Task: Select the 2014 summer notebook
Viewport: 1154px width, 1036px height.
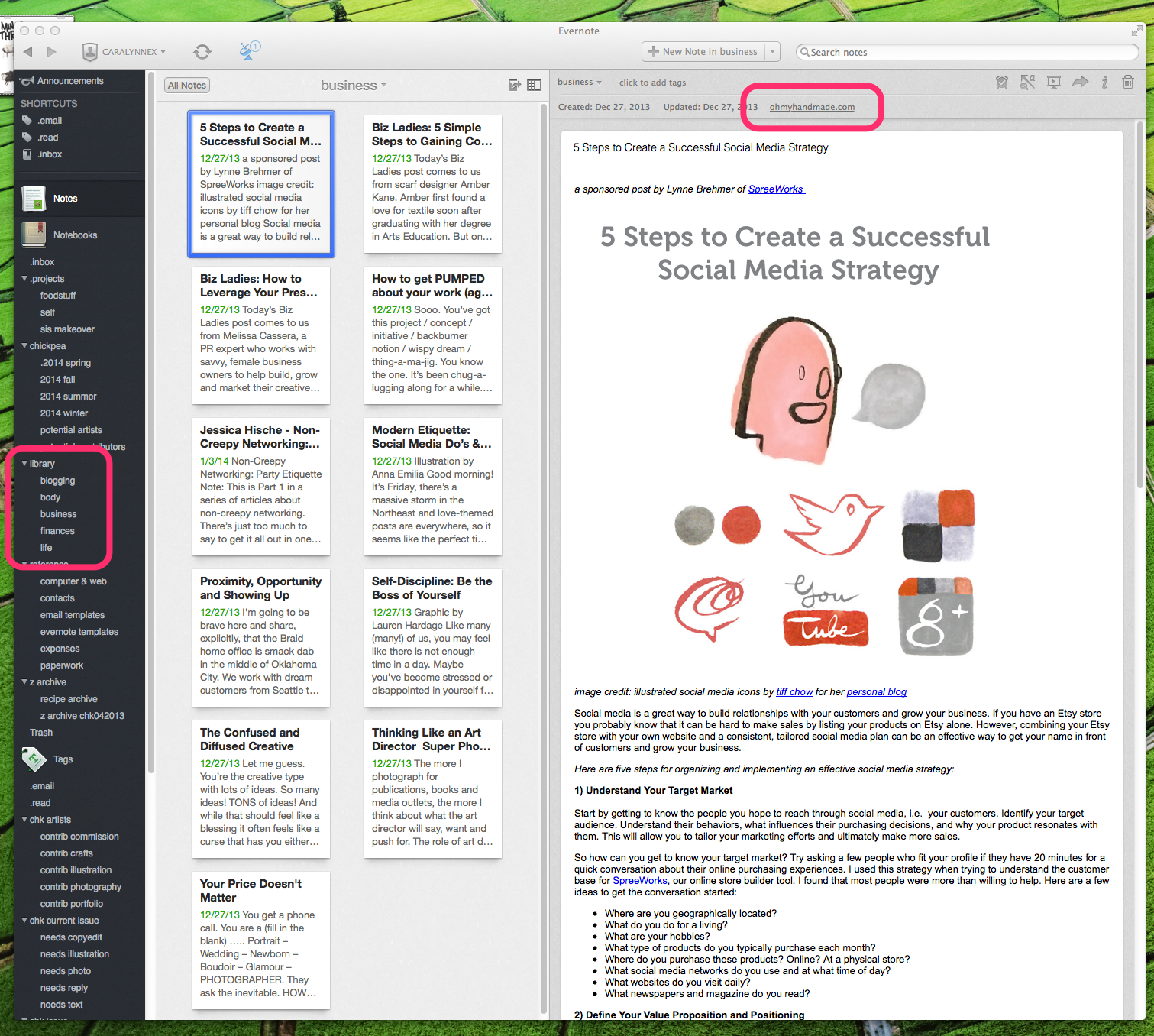Action: (x=68, y=397)
